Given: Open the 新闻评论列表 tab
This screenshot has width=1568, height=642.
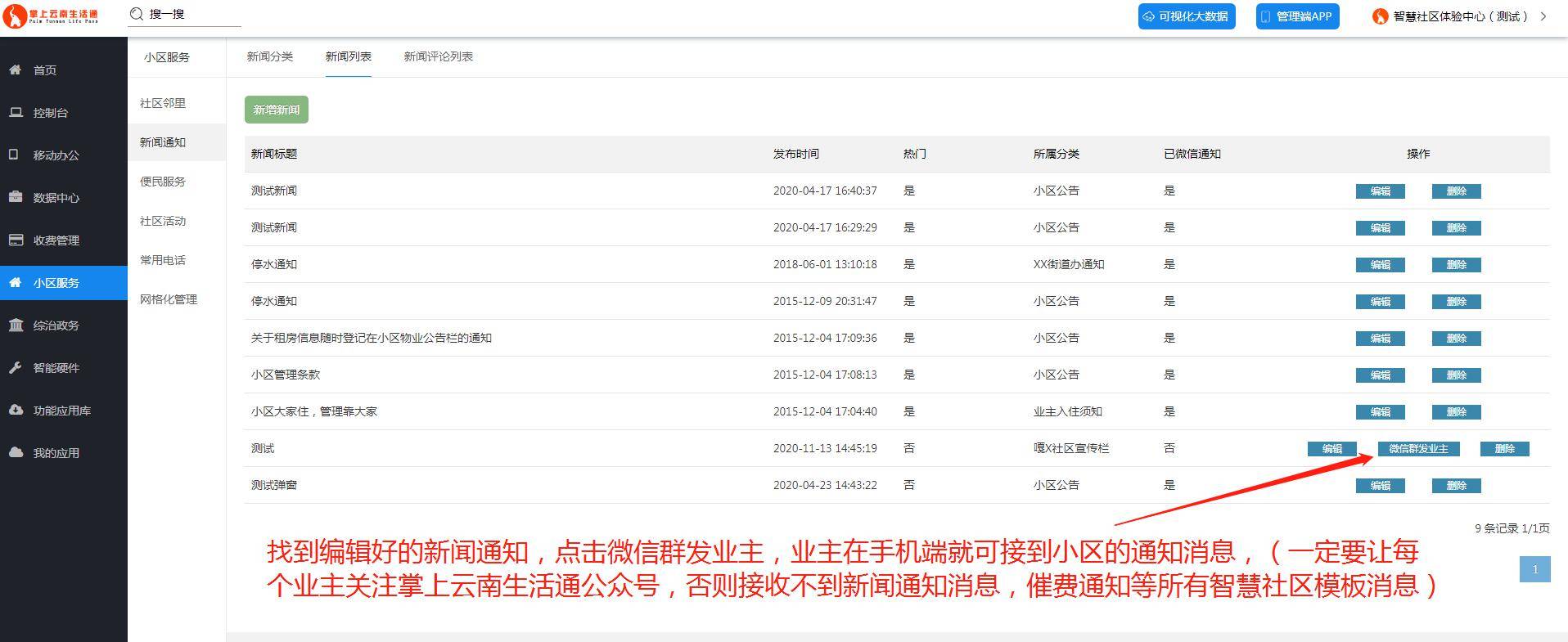Looking at the screenshot, I should click(x=438, y=56).
